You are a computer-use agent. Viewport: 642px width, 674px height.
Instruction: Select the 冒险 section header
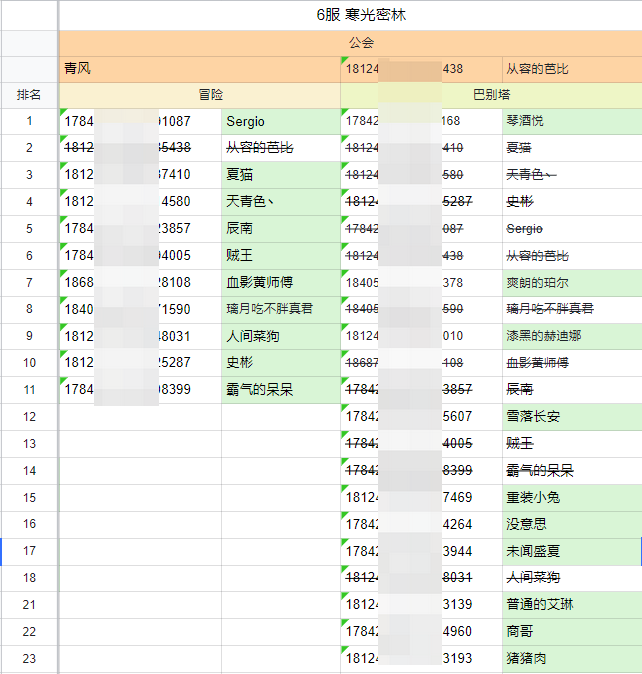[210, 95]
